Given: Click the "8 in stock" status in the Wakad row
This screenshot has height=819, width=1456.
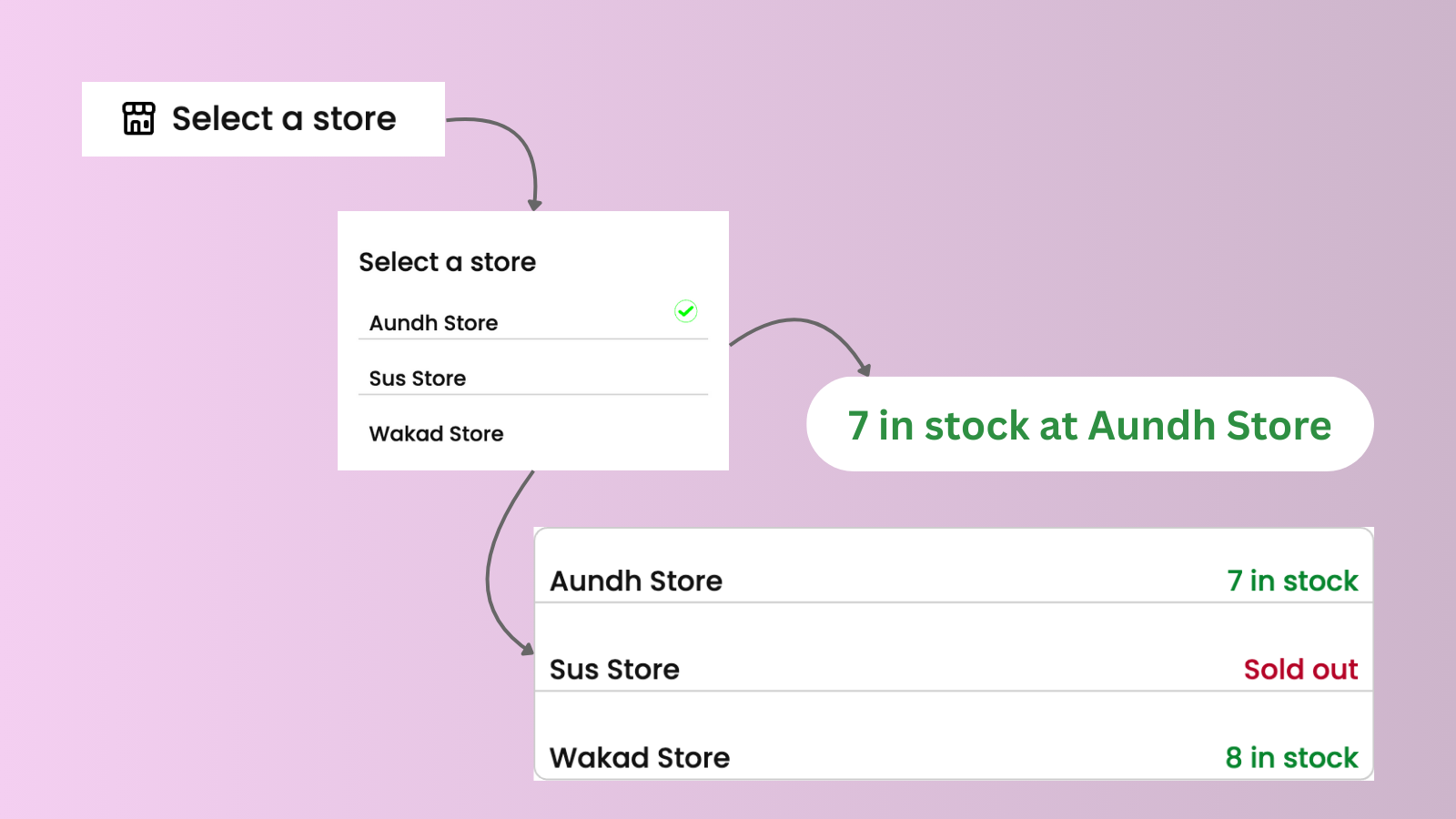Looking at the screenshot, I should pos(1291,758).
